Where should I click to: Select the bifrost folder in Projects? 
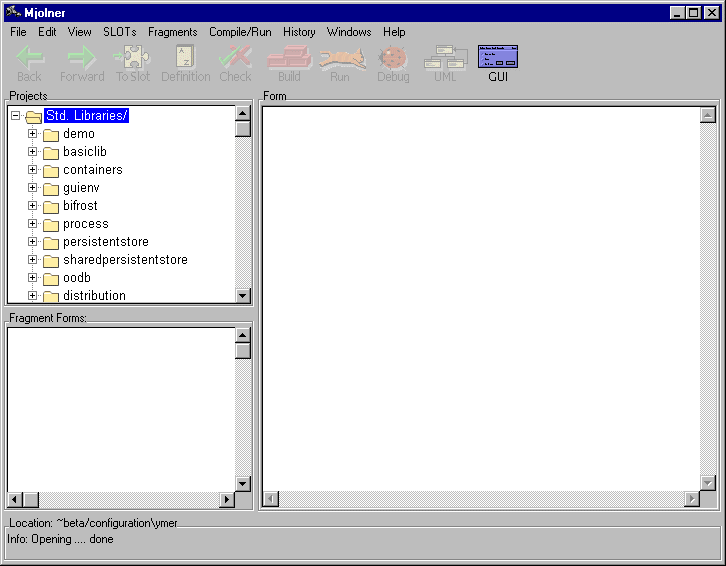(x=80, y=206)
